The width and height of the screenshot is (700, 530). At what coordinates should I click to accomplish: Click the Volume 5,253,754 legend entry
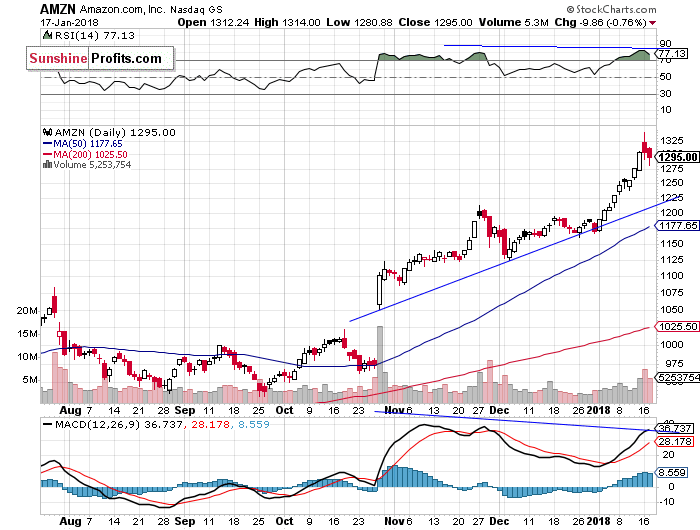tap(92, 165)
